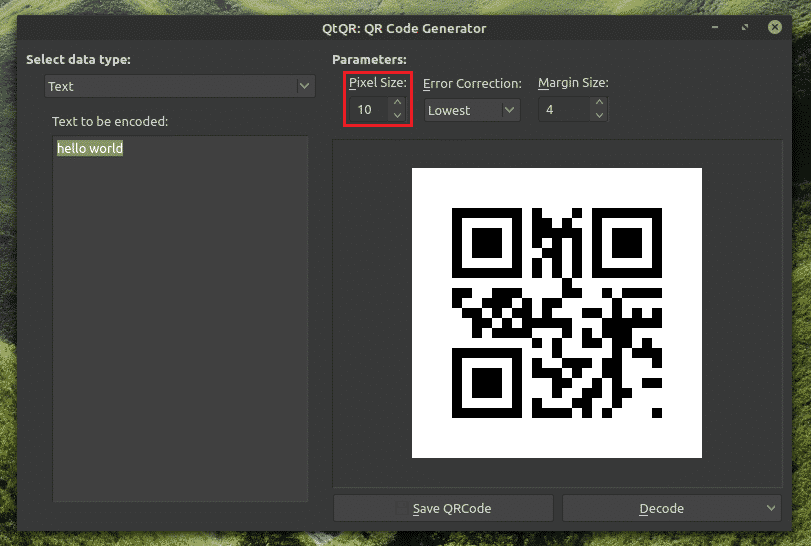Image resolution: width=811 pixels, height=546 pixels.
Task: Expand the Error Correction dropdown showing Lowest
Action: (x=472, y=110)
